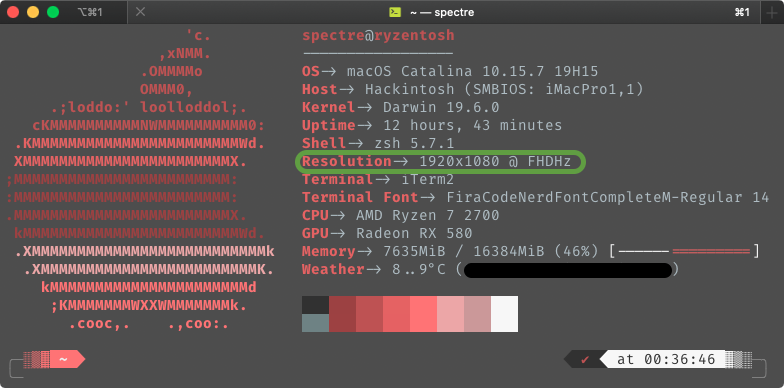Close the iTerm2 tab with the X icon
The height and width of the screenshot is (388, 784).
click(x=140, y=12)
